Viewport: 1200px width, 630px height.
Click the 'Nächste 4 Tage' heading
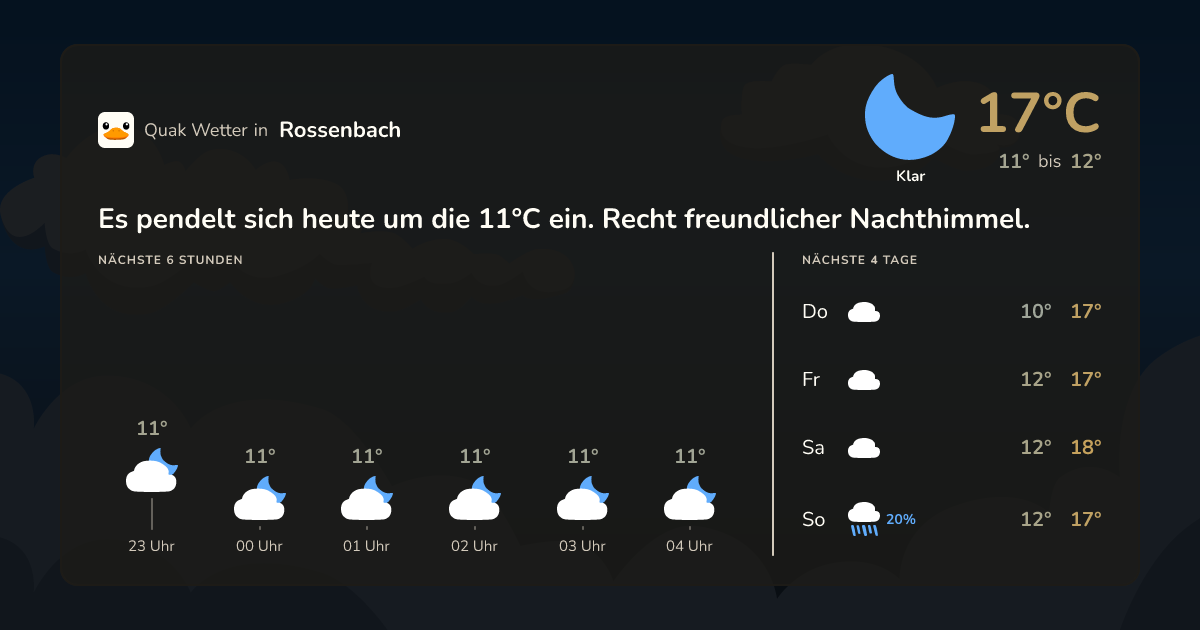point(860,260)
